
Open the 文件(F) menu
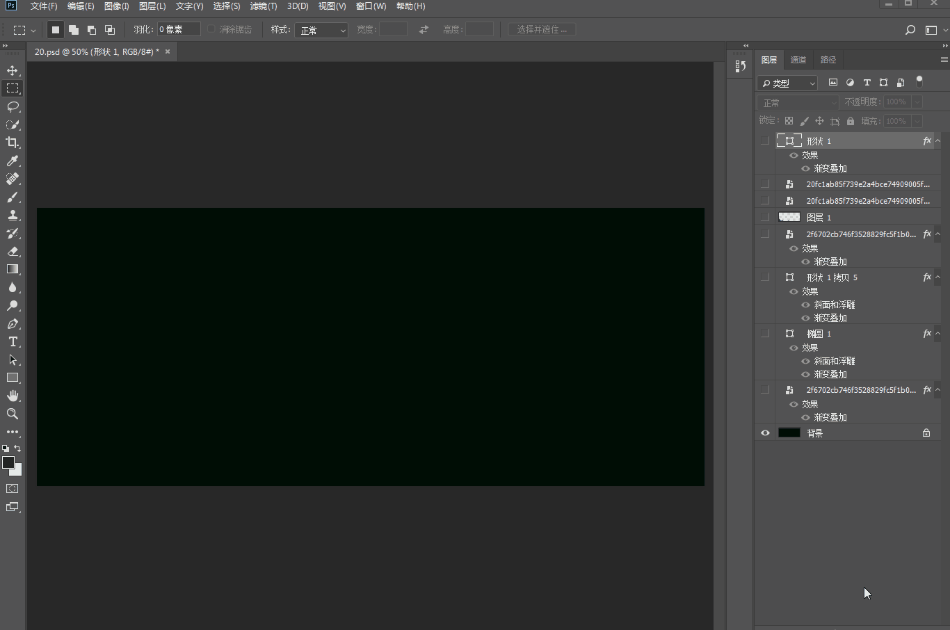44,6
